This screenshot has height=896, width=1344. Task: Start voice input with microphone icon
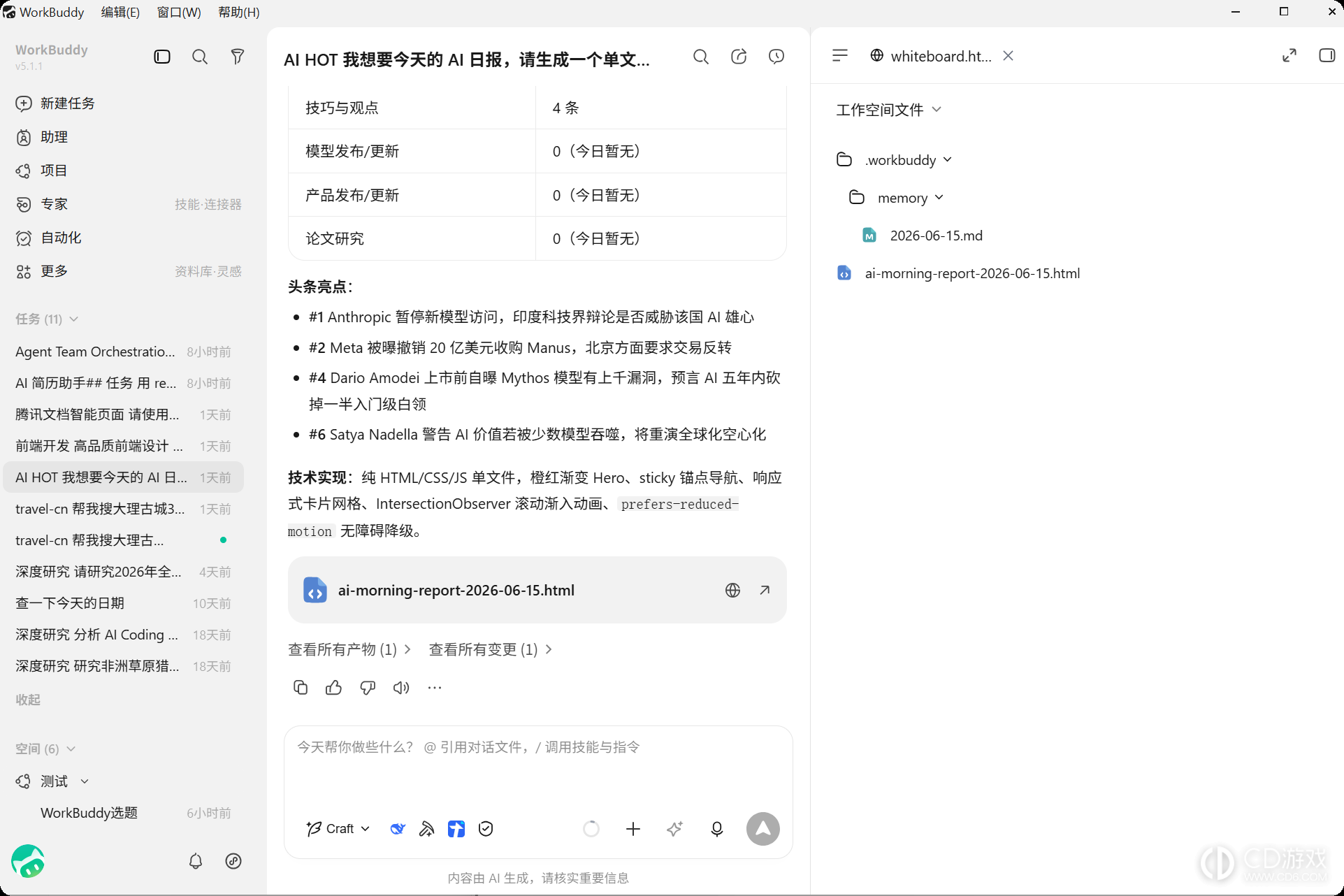point(716,829)
